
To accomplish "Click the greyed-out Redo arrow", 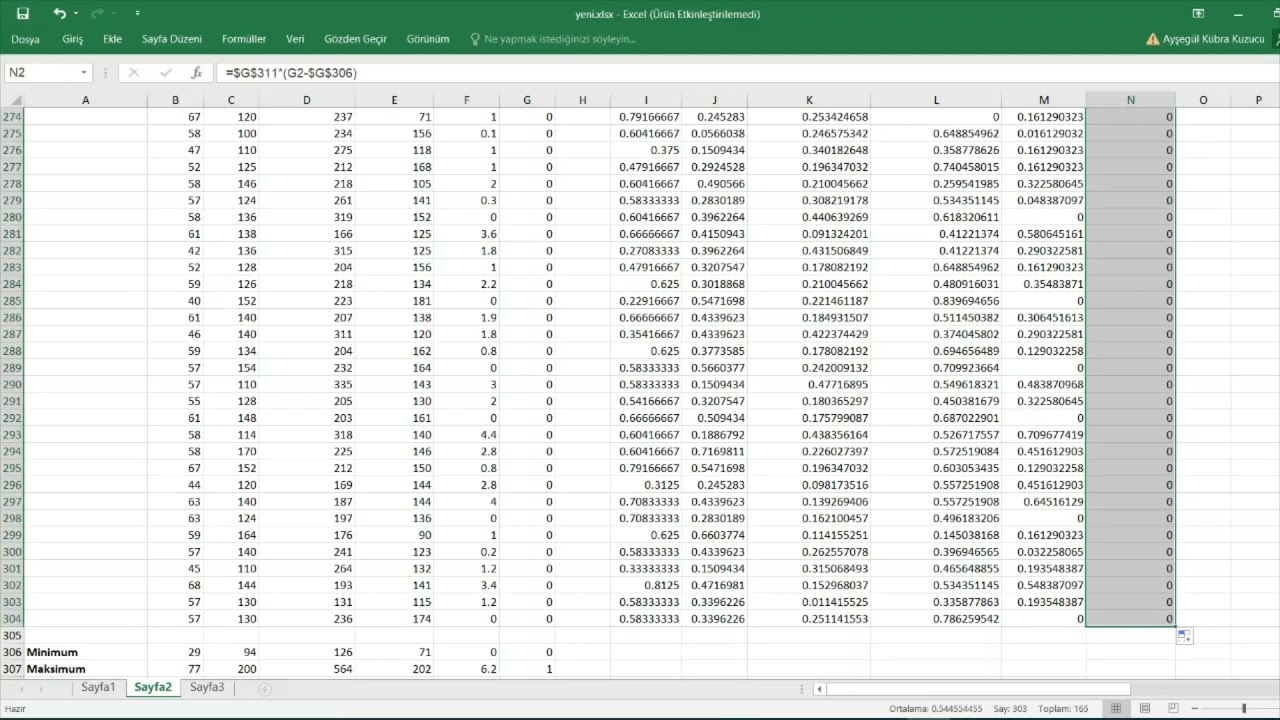I will point(96,14).
